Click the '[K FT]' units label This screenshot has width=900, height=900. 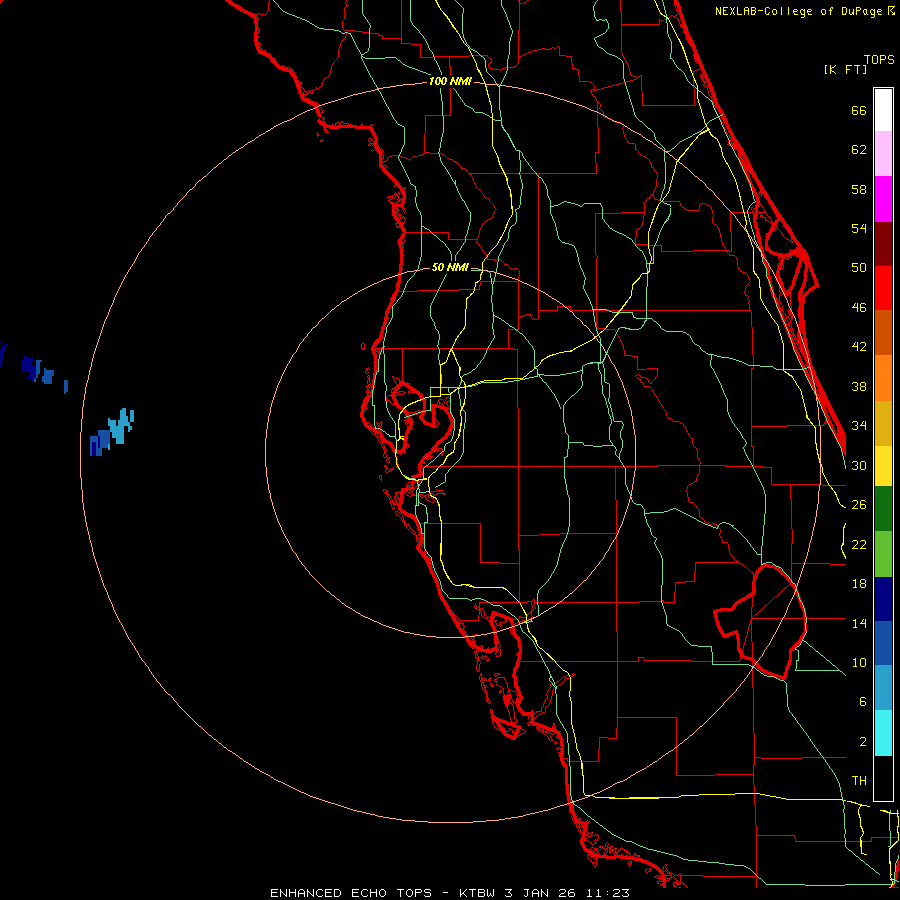[845, 70]
